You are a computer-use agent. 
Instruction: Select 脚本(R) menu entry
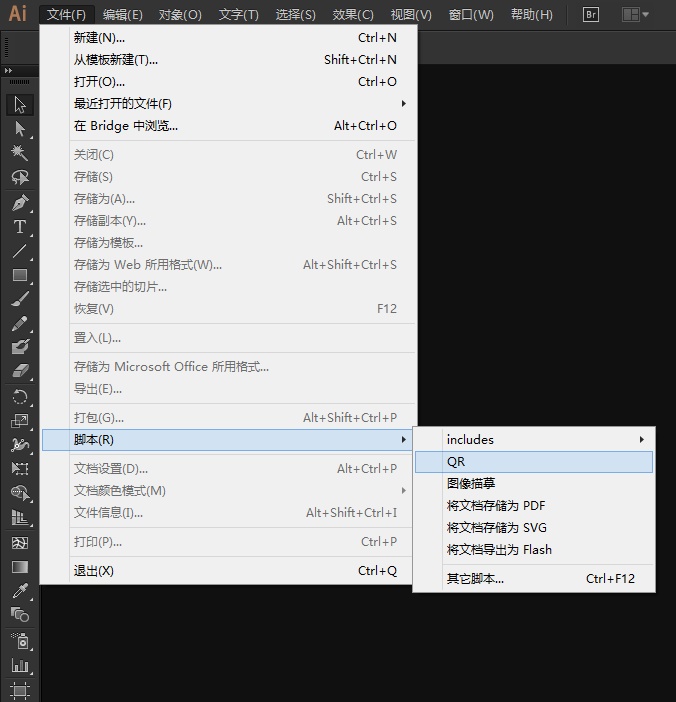228,440
